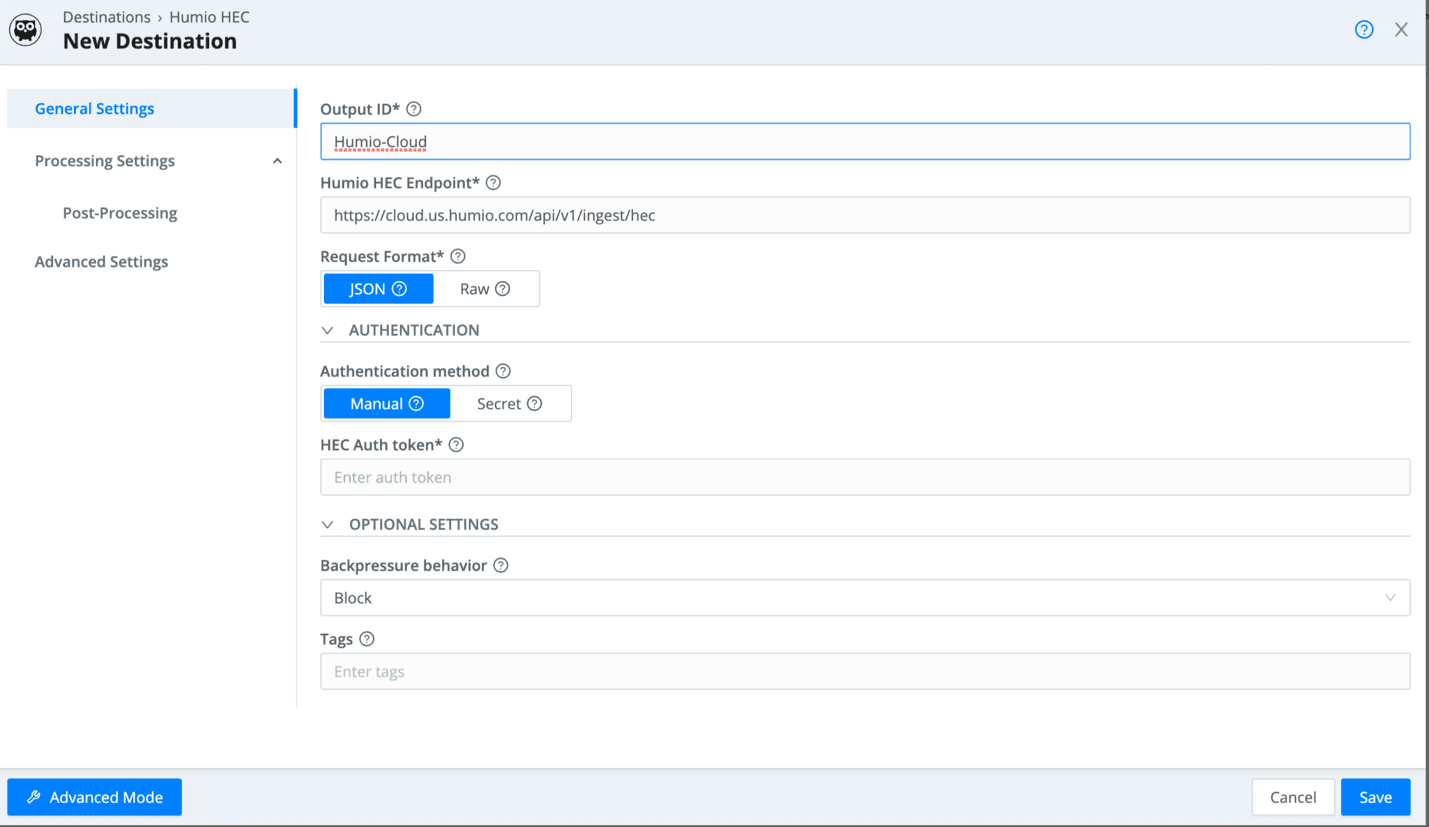Click the Backpressure behavior help icon
Screen dimensions: 1429x827
tap(501, 566)
